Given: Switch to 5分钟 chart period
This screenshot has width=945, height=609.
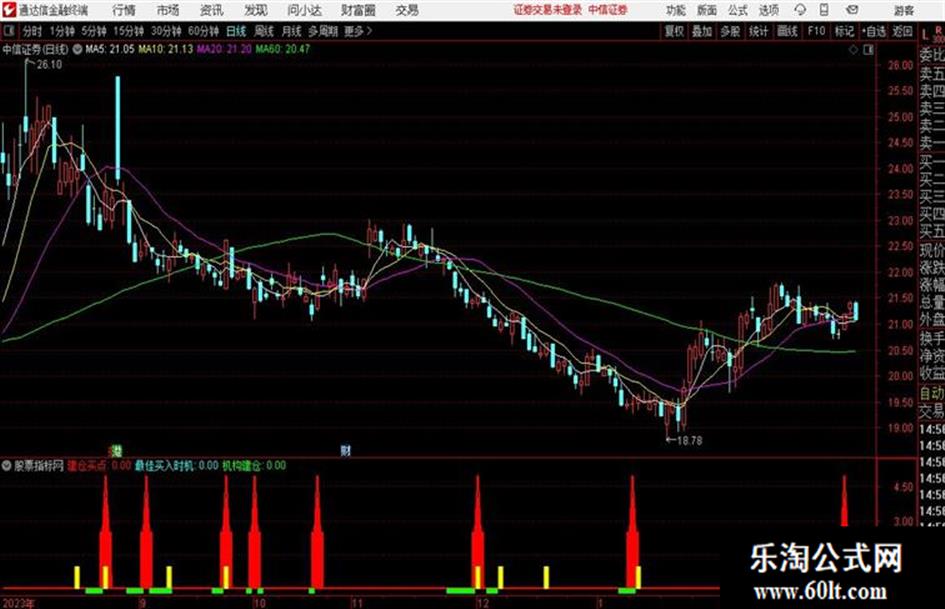Looking at the screenshot, I should [93, 31].
